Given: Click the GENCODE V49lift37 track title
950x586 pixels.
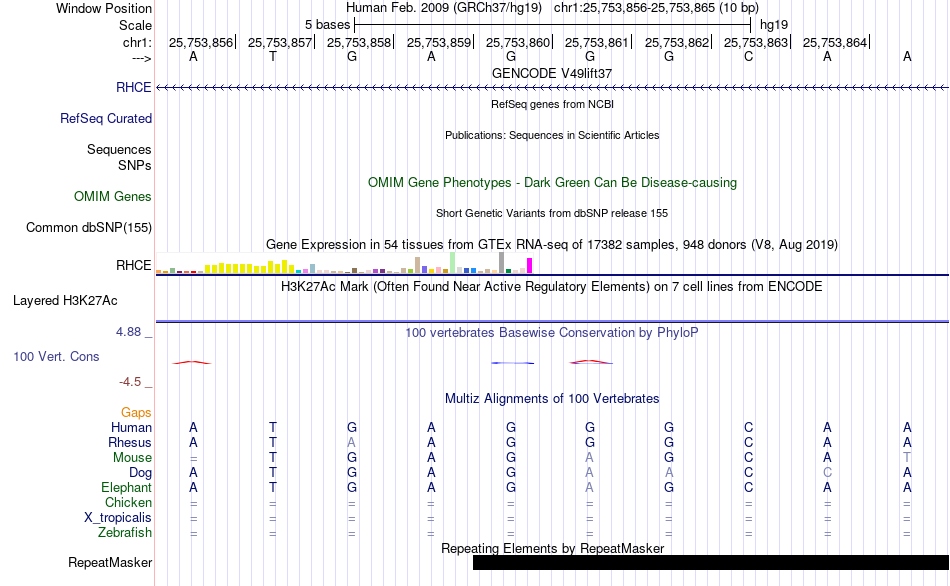Looking at the screenshot, I should [x=552, y=73].
